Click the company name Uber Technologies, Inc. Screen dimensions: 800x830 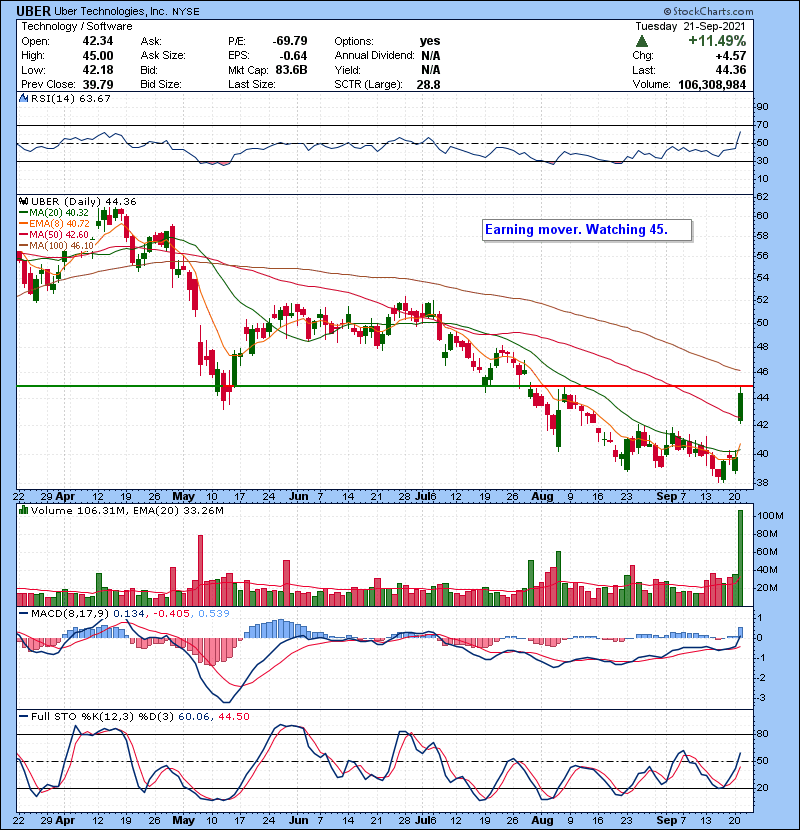[x=111, y=11]
